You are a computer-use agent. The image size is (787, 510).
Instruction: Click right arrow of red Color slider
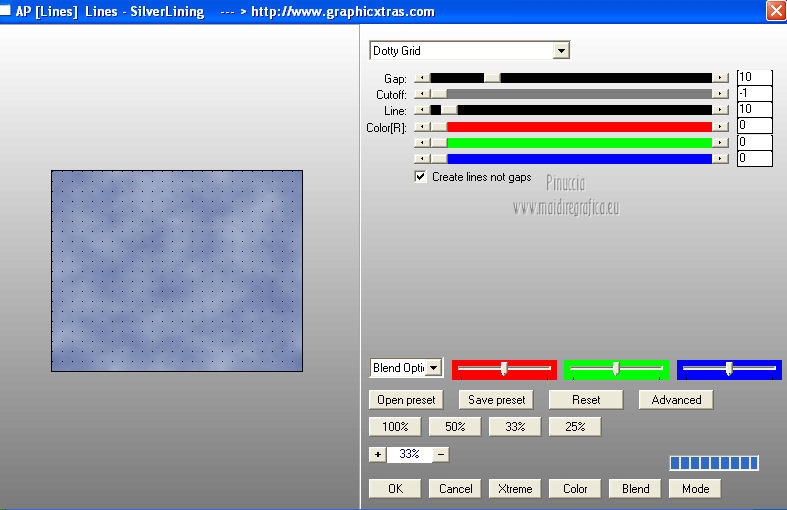(x=720, y=126)
